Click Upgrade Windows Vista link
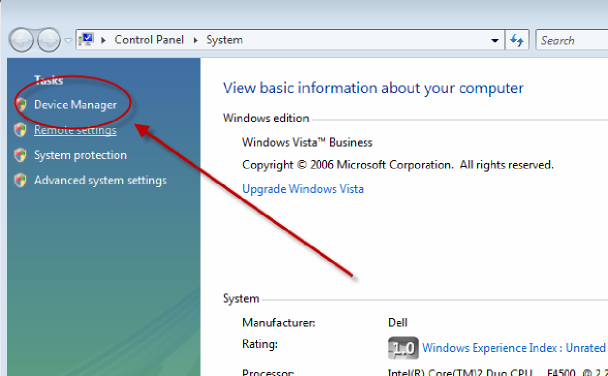This screenshot has width=608, height=376. [303, 189]
